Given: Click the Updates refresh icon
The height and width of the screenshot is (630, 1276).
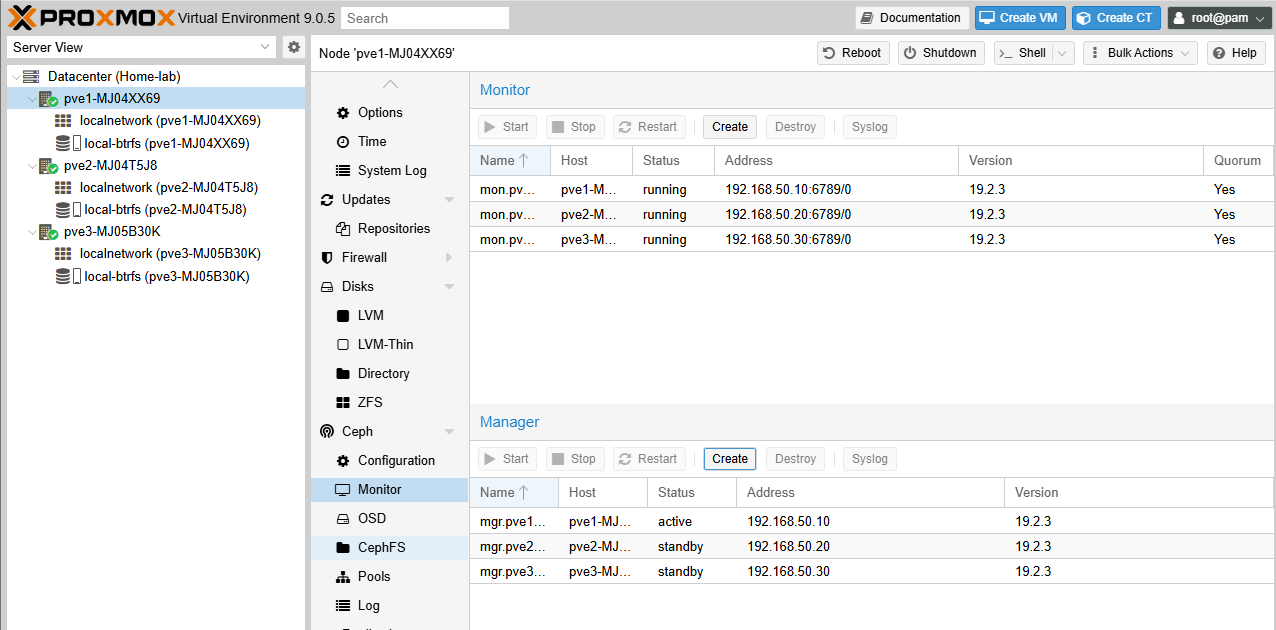Looking at the screenshot, I should [327, 200].
